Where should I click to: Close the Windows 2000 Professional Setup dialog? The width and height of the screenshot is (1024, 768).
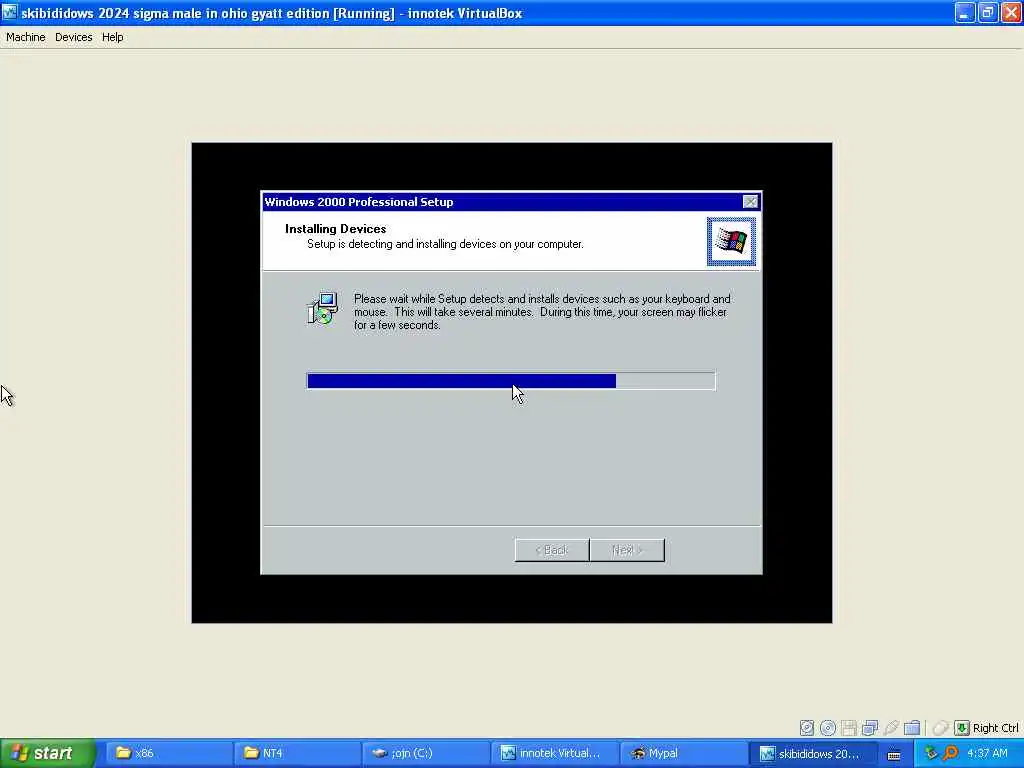click(750, 202)
